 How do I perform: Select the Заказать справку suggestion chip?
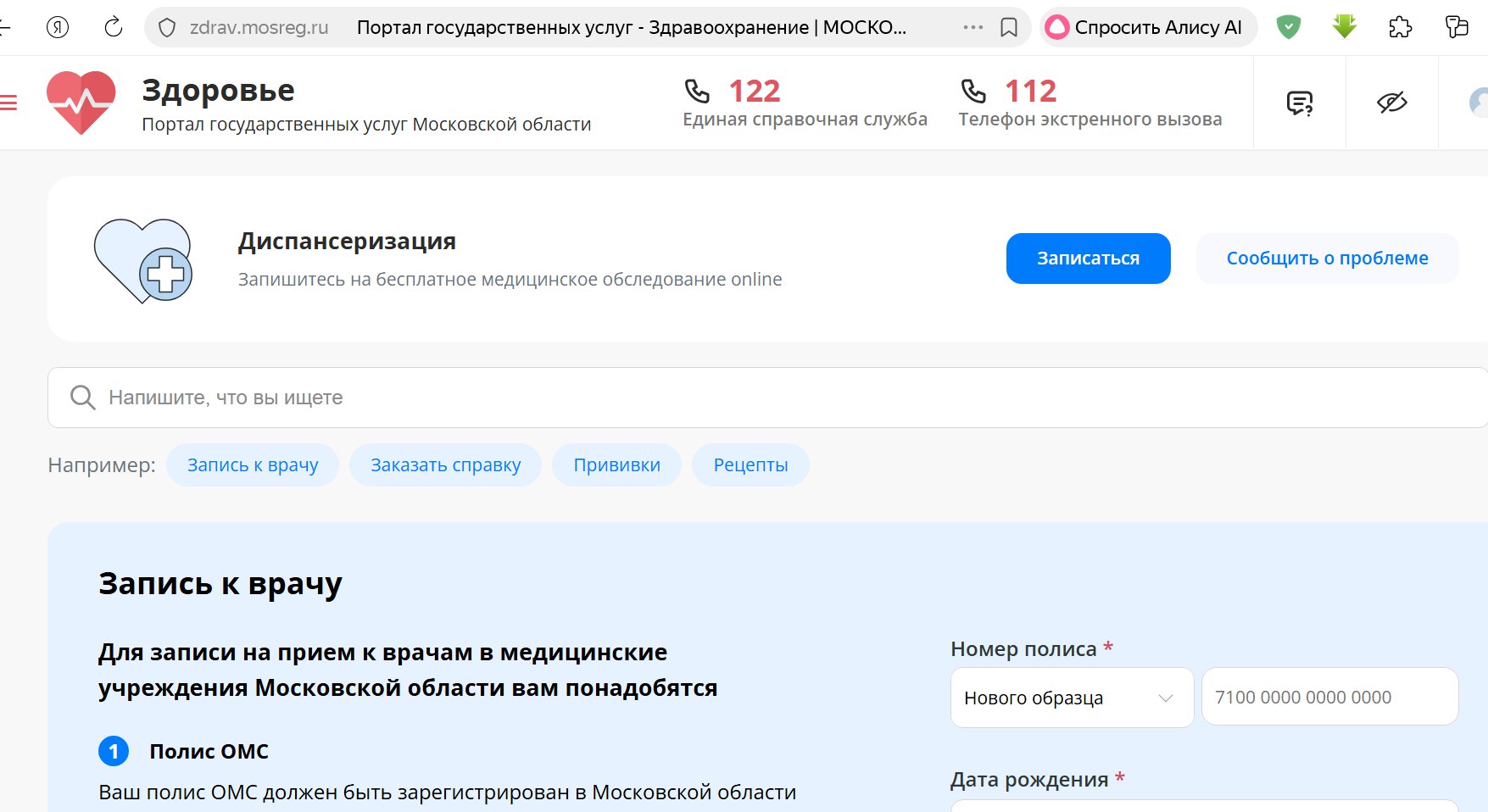coord(445,465)
